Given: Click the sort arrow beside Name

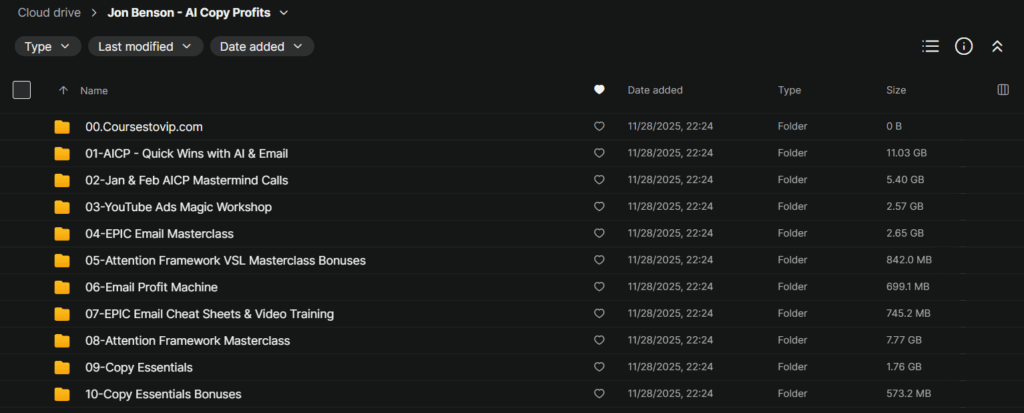Looking at the screenshot, I should [64, 90].
